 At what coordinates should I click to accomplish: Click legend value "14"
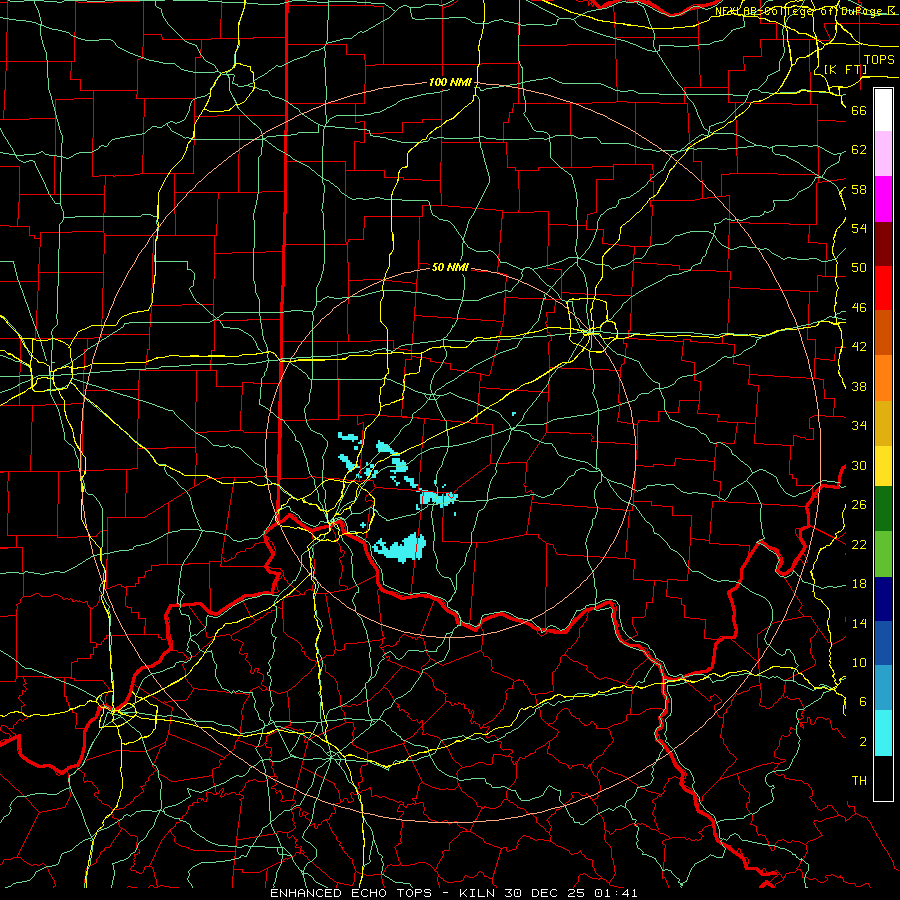coord(859,623)
